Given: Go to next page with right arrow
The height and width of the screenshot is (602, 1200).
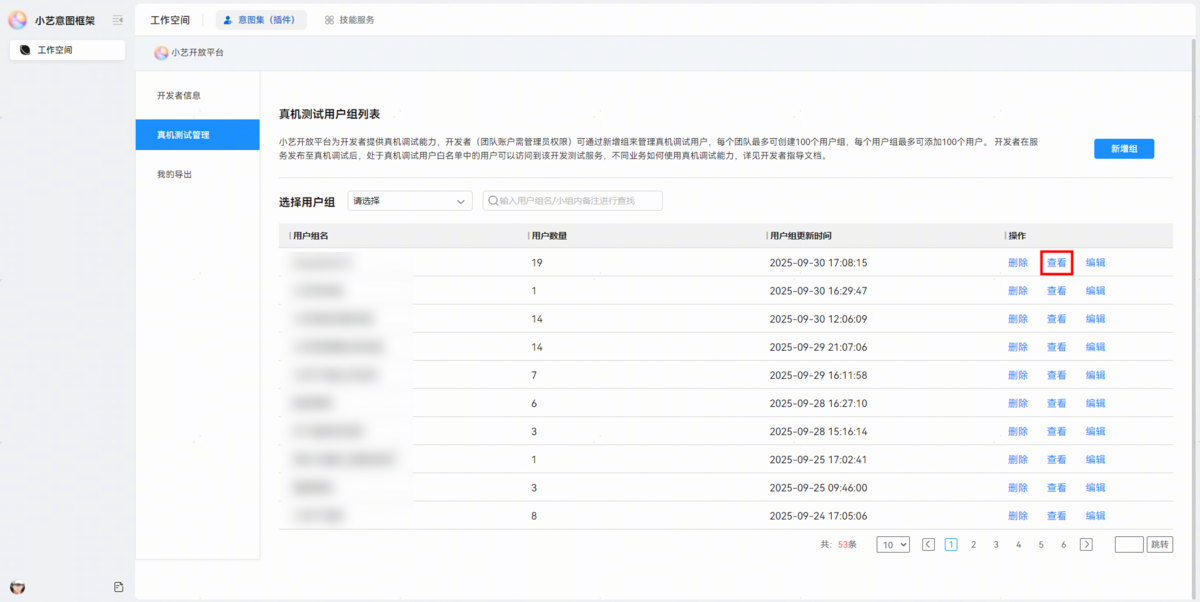Looking at the screenshot, I should click(x=1086, y=545).
